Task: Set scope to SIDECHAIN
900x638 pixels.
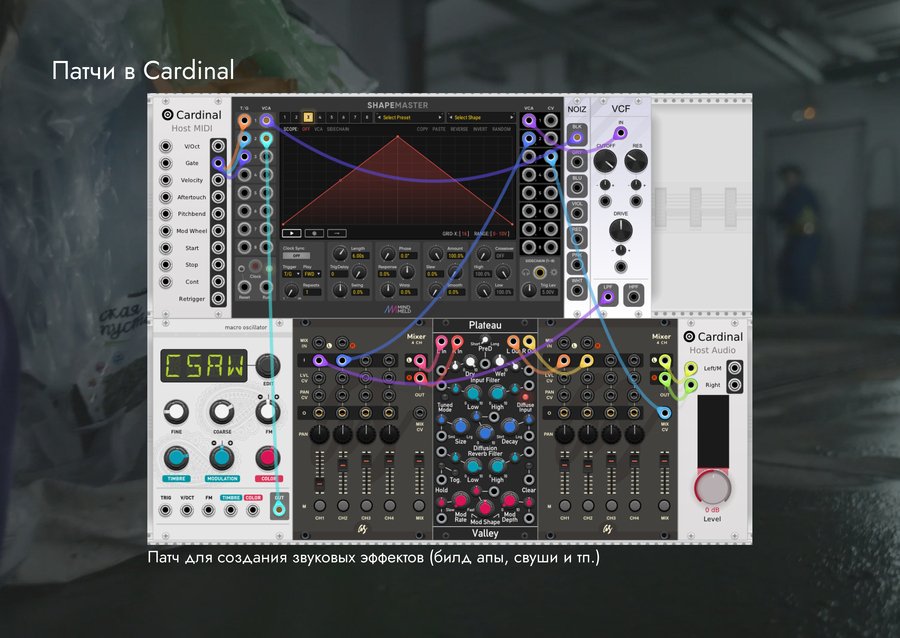Action: click(338, 129)
